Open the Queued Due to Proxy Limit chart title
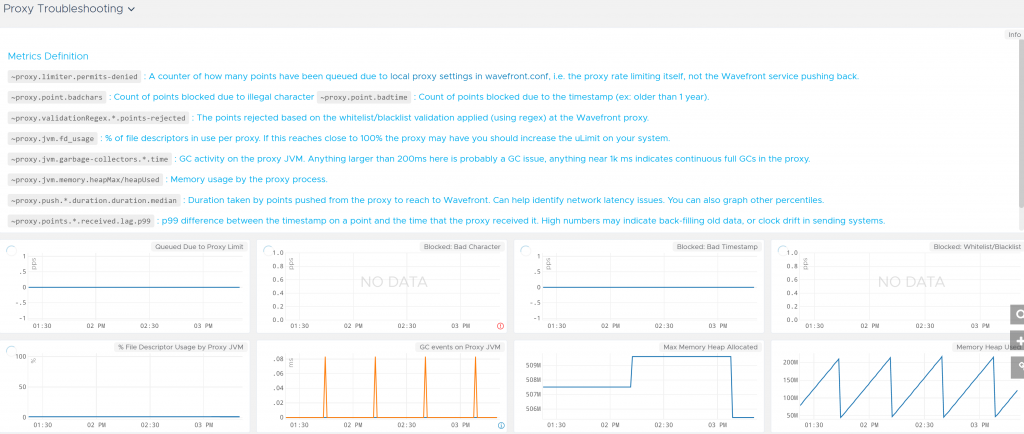 199,247
